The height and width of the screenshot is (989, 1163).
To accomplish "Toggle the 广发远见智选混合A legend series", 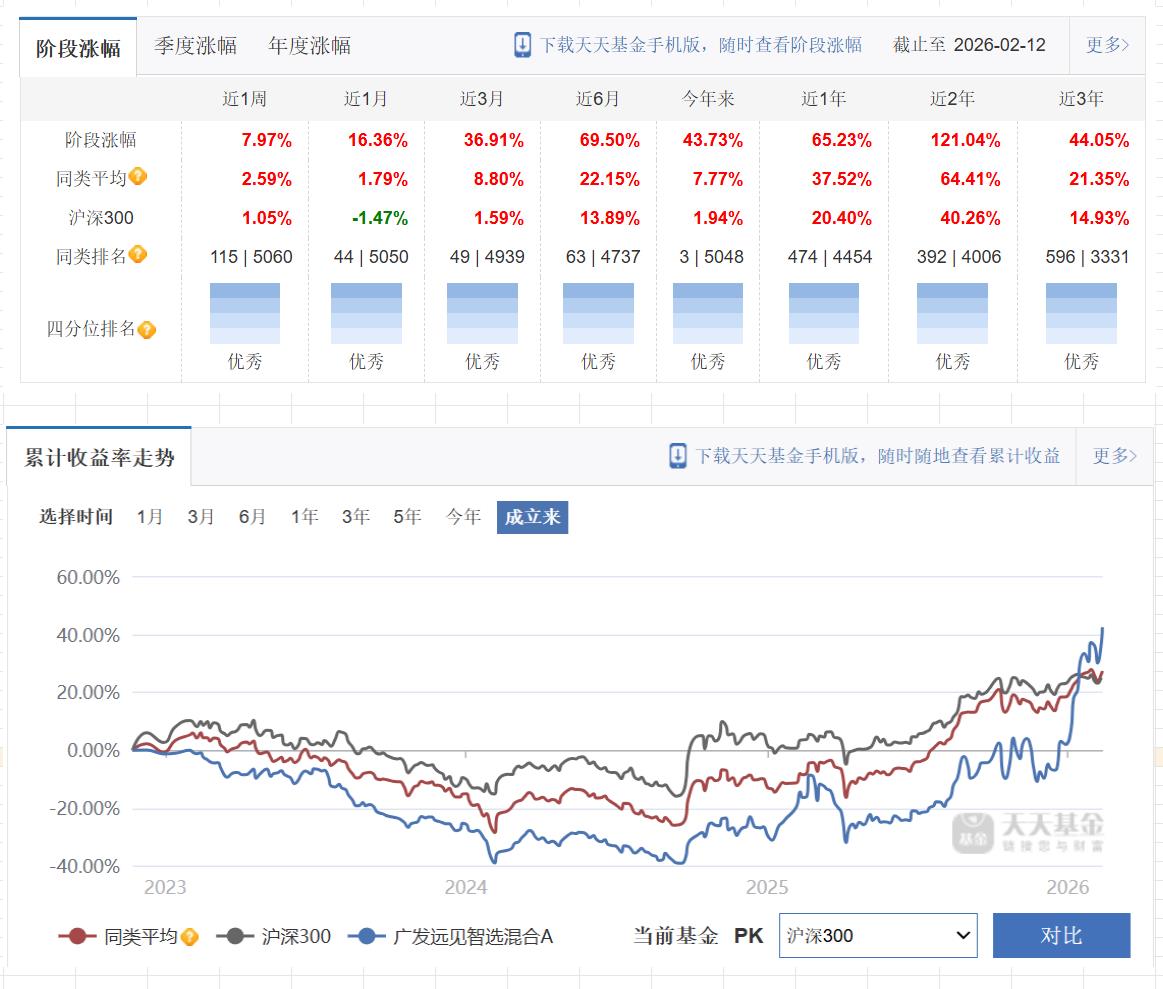I will (455, 936).
